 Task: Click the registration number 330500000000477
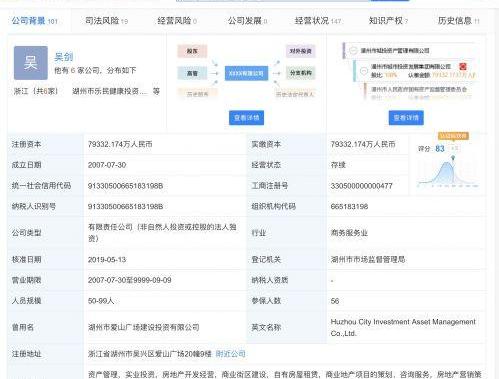pyautogui.click(x=361, y=186)
